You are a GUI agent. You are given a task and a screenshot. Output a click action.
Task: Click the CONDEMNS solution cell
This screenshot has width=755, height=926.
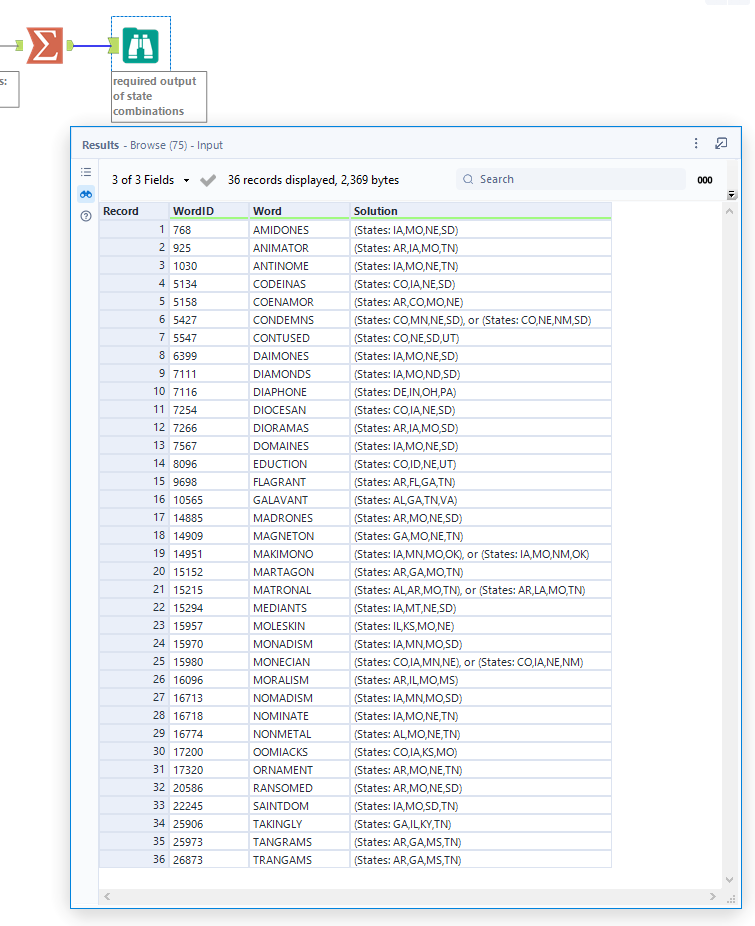point(480,320)
